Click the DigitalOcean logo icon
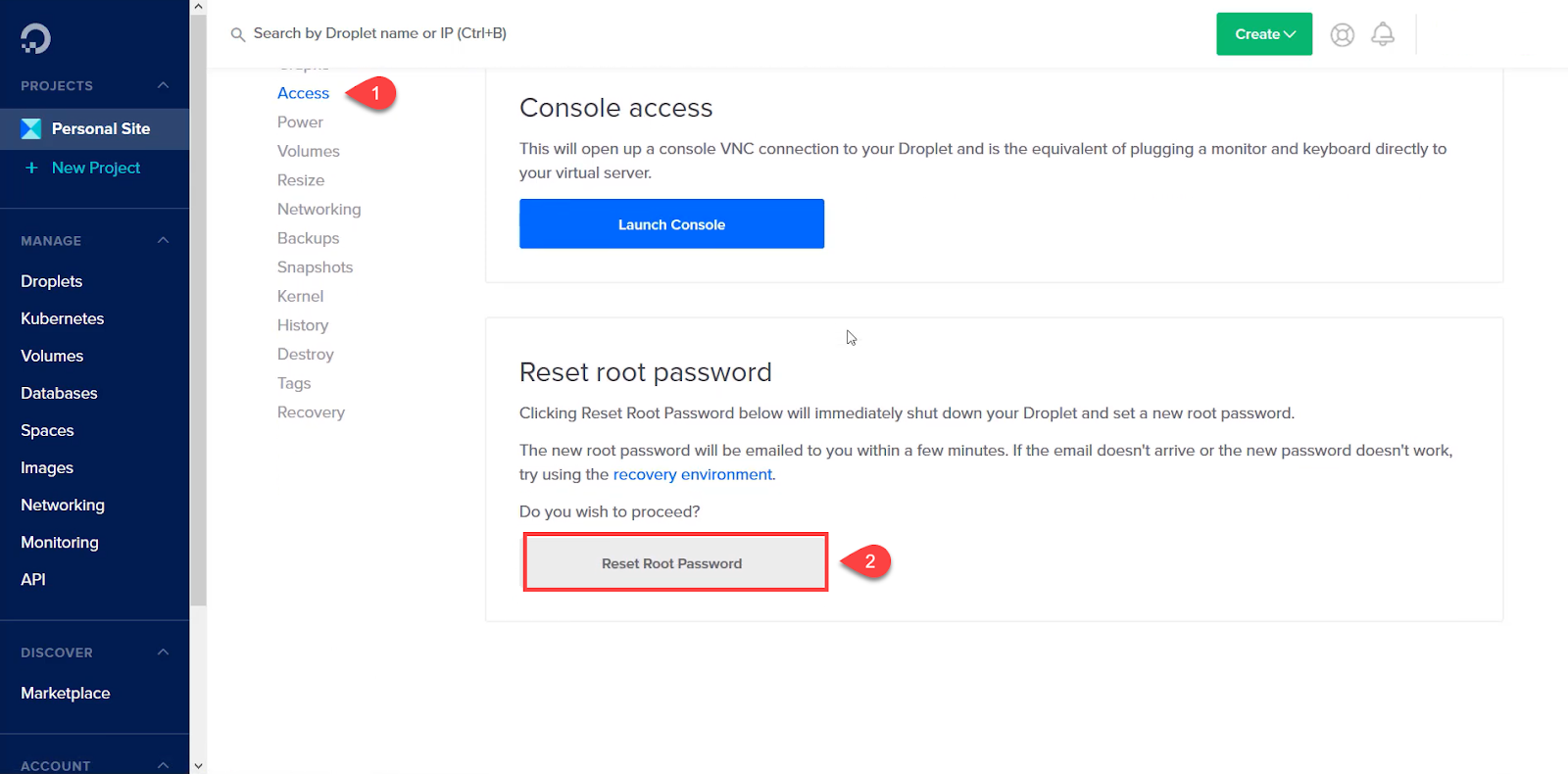Image resolution: width=1568 pixels, height=774 pixels. point(35,38)
